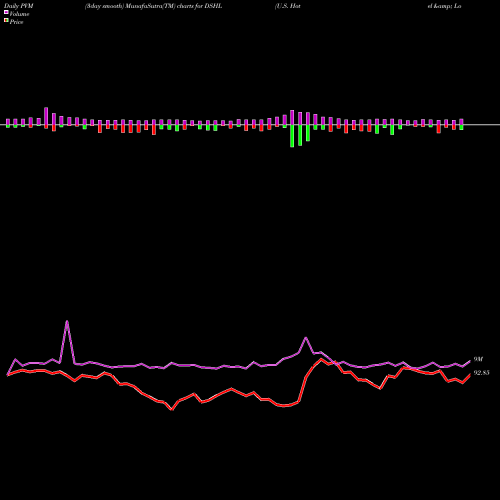Image resolution: width=500 pixels, height=500 pixels.
Task: Click the 9M volume value label
Action: pos(478,359)
